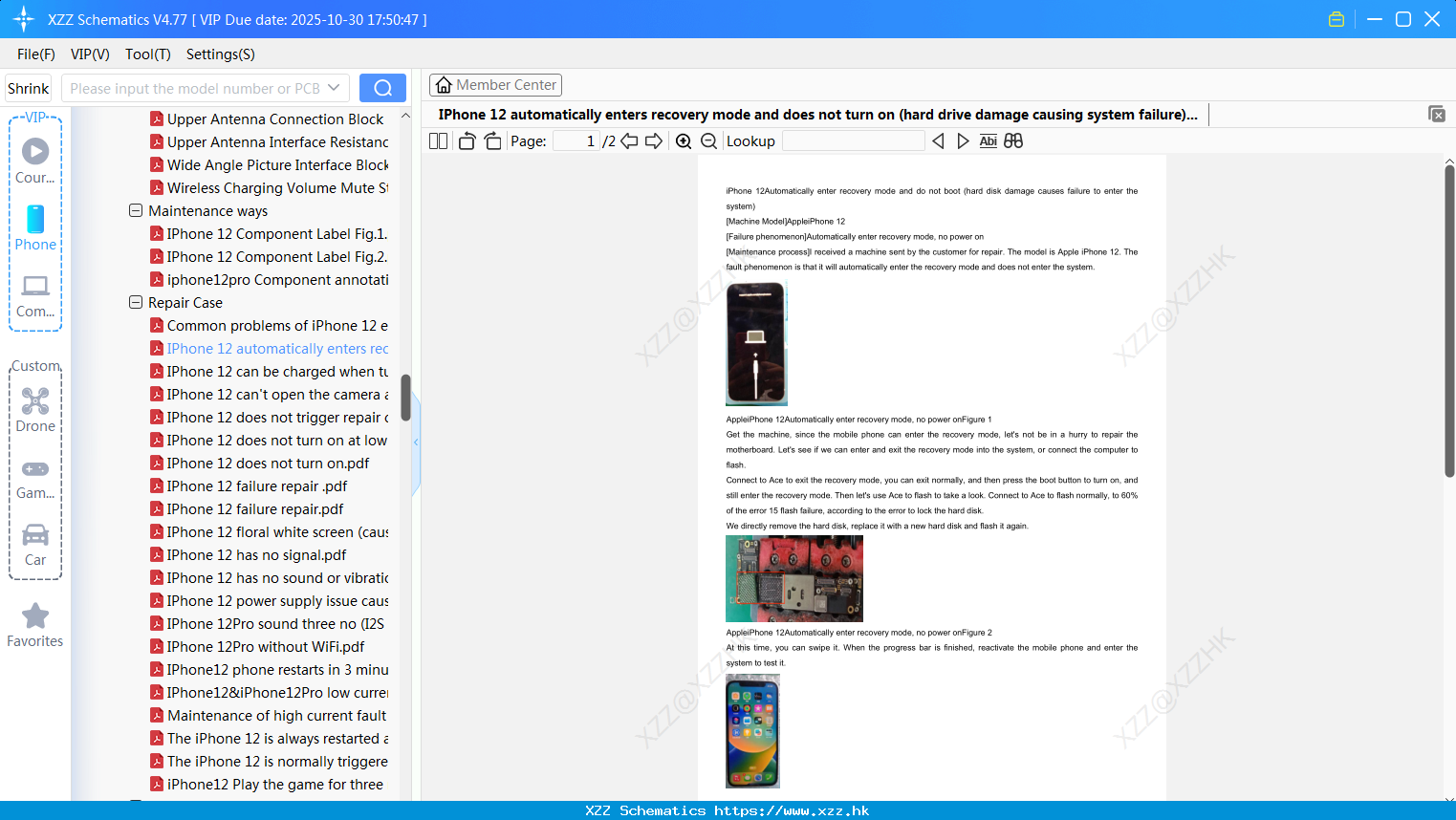Open the File(F) menu
The width and height of the screenshot is (1456, 820).
(36, 54)
